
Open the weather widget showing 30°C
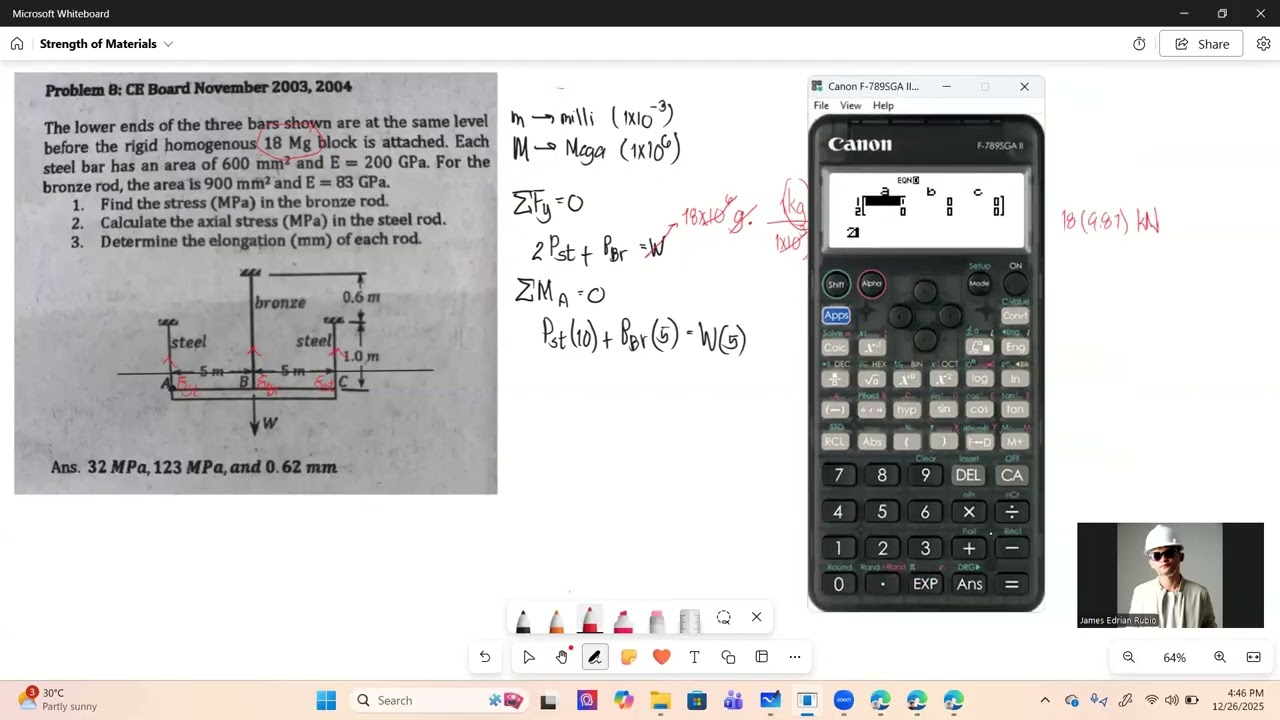tap(58, 700)
